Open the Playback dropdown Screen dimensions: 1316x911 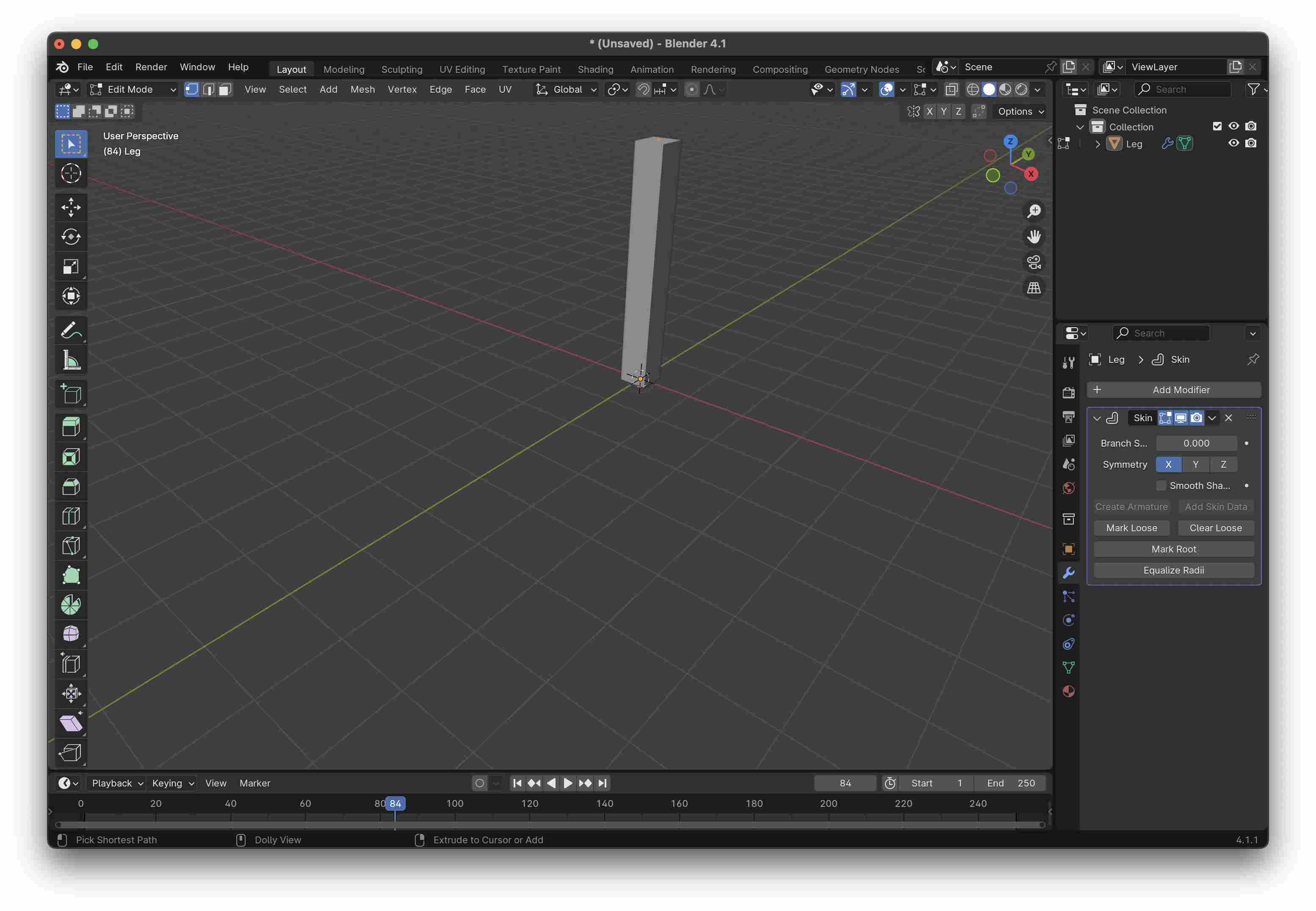[x=118, y=784]
